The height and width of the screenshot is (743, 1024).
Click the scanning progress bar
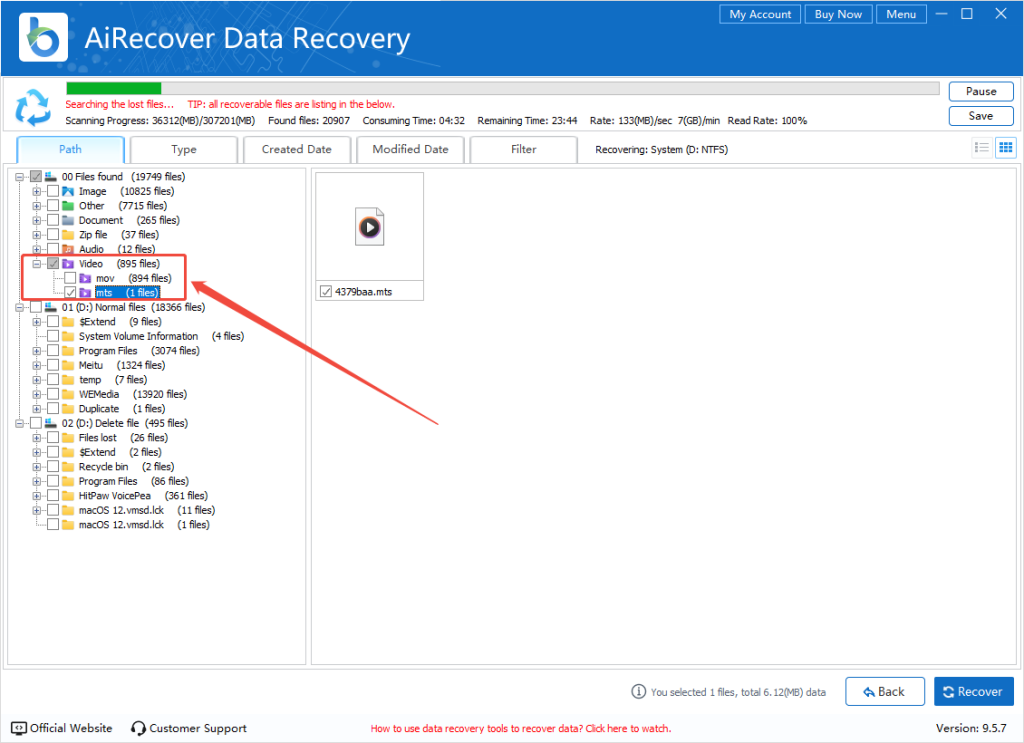500,87
